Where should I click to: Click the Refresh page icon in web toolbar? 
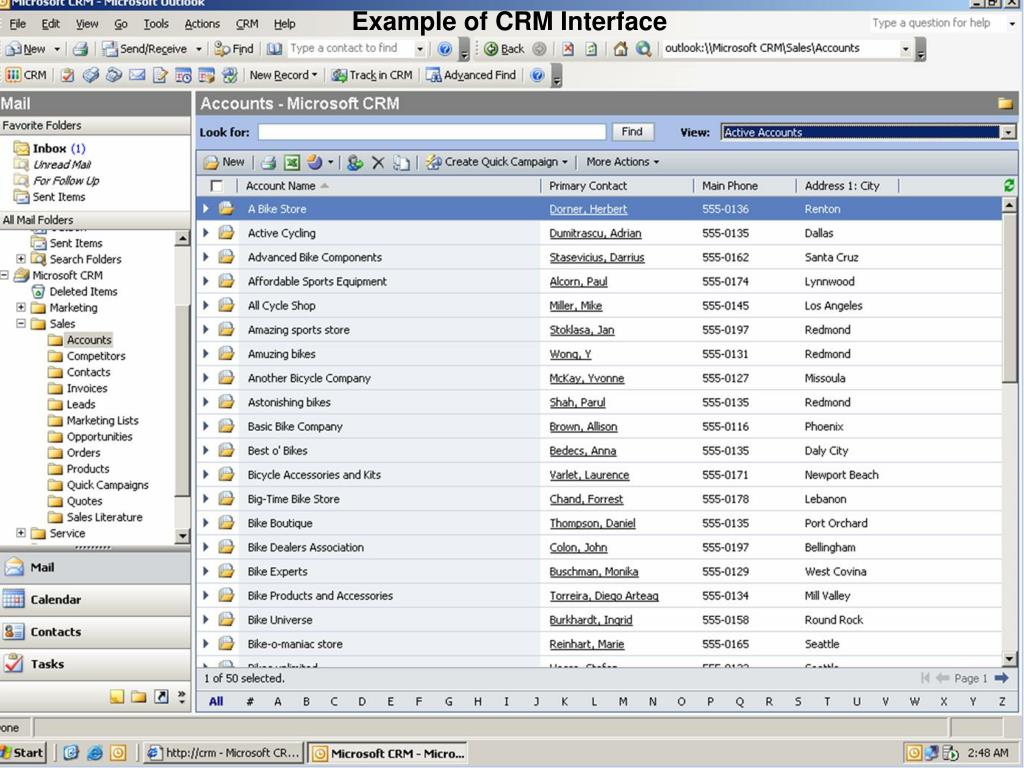pyautogui.click(x=592, y=49)
